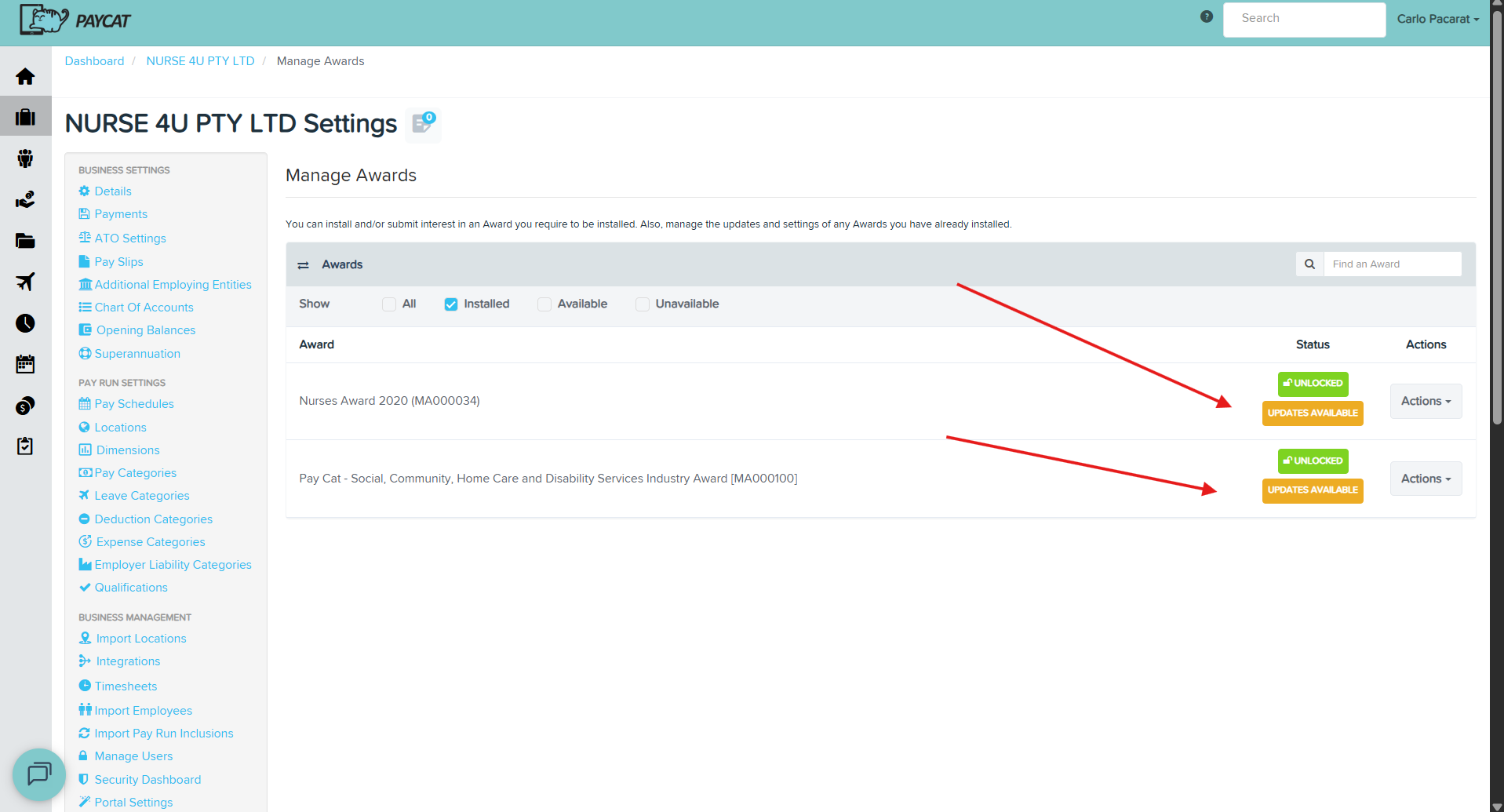Image resolution: width=1504 pixels, height=812 pixels.
Task: Check the All awards filter checkbox
Action: pyautogui.click(x=389, y=304)
